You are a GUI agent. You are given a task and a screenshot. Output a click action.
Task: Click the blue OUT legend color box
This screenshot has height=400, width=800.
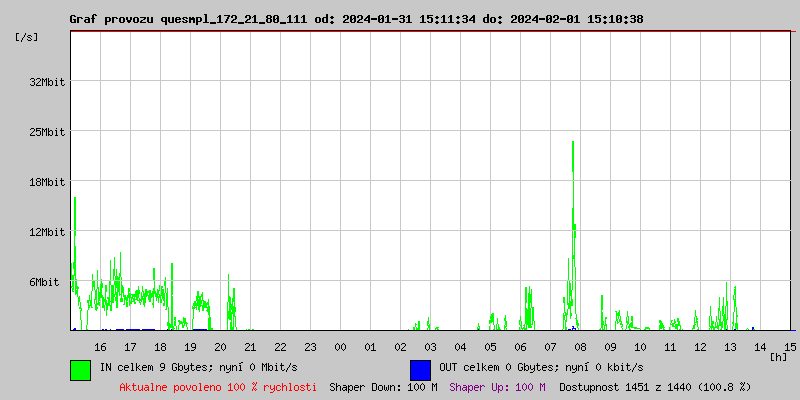[x=420, y=369]
